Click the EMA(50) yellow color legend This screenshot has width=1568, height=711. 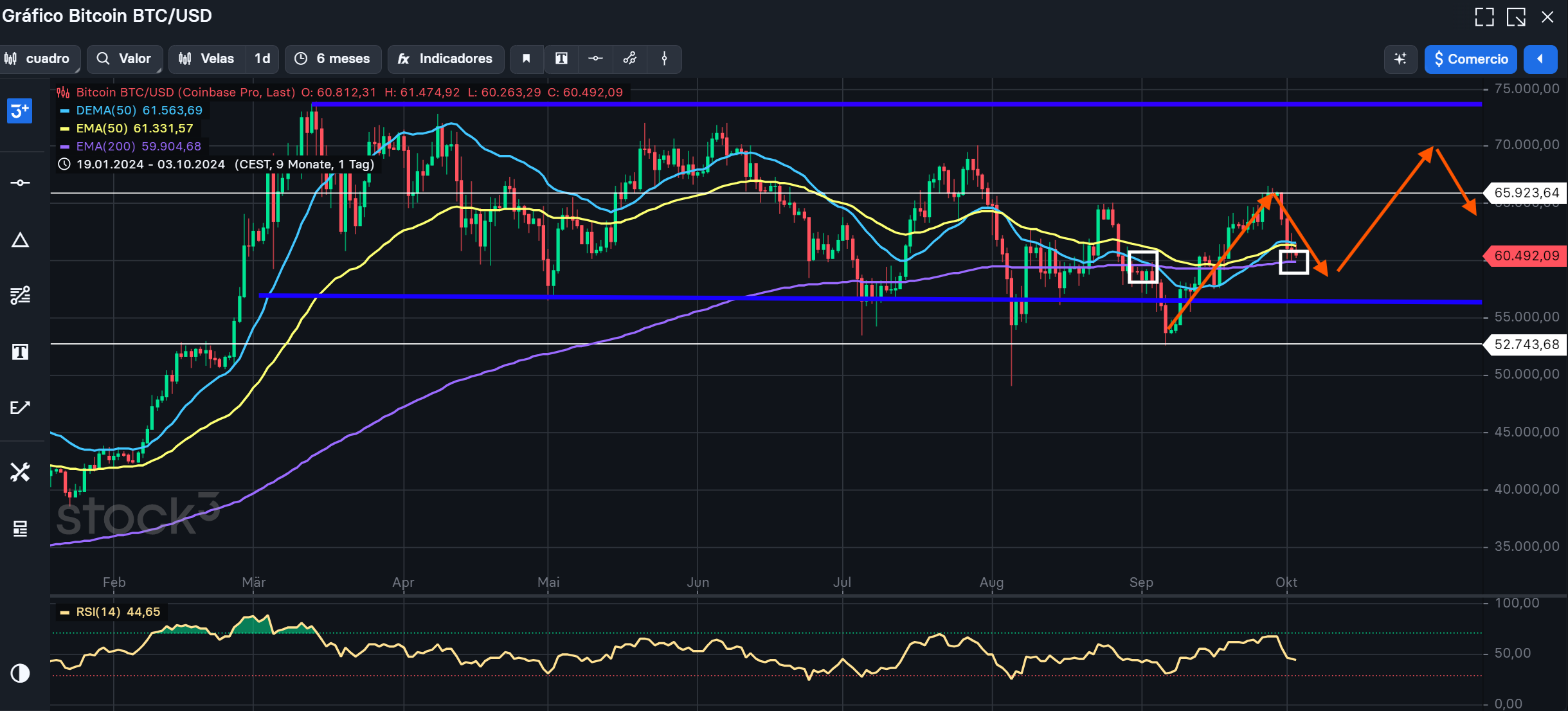pos(64,129)
